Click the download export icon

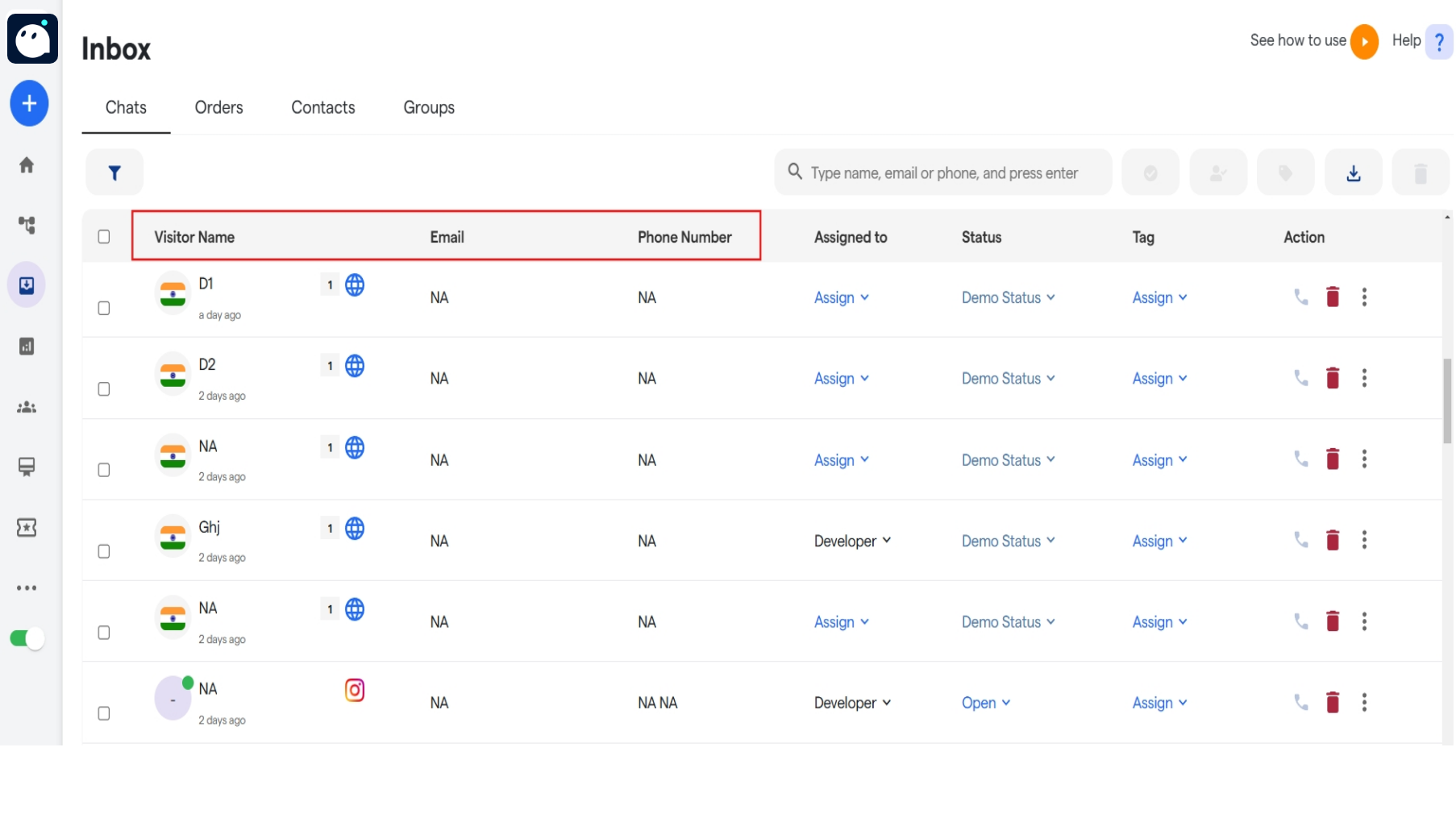1353,172
